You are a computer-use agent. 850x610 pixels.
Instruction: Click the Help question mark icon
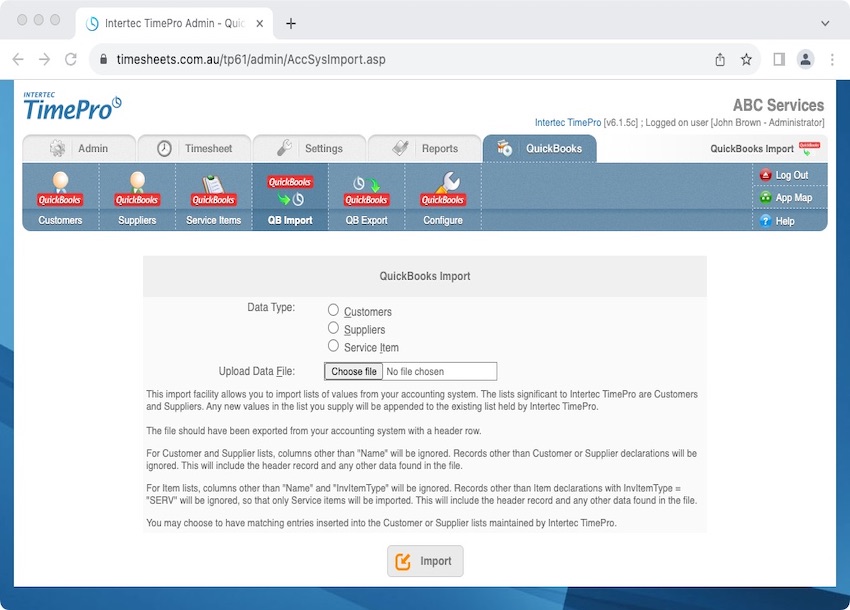click(x=765, y=221)
